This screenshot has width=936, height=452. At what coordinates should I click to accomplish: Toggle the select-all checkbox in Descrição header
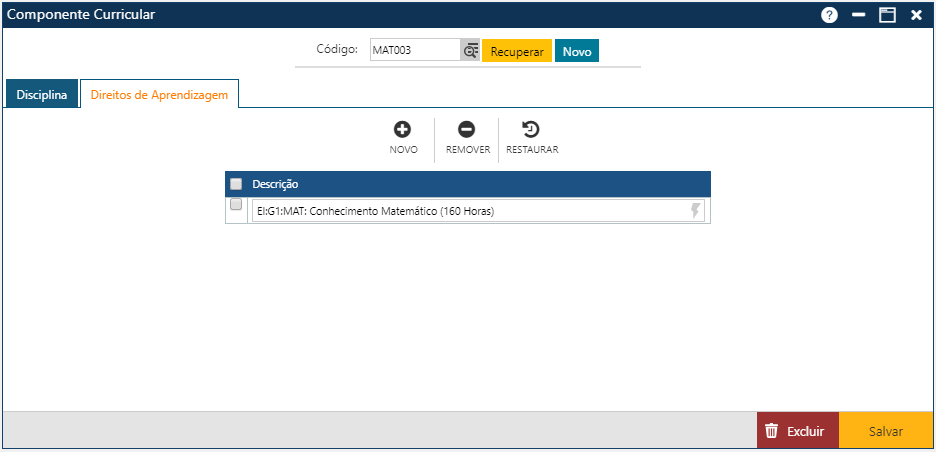click(x=236, y=184)
